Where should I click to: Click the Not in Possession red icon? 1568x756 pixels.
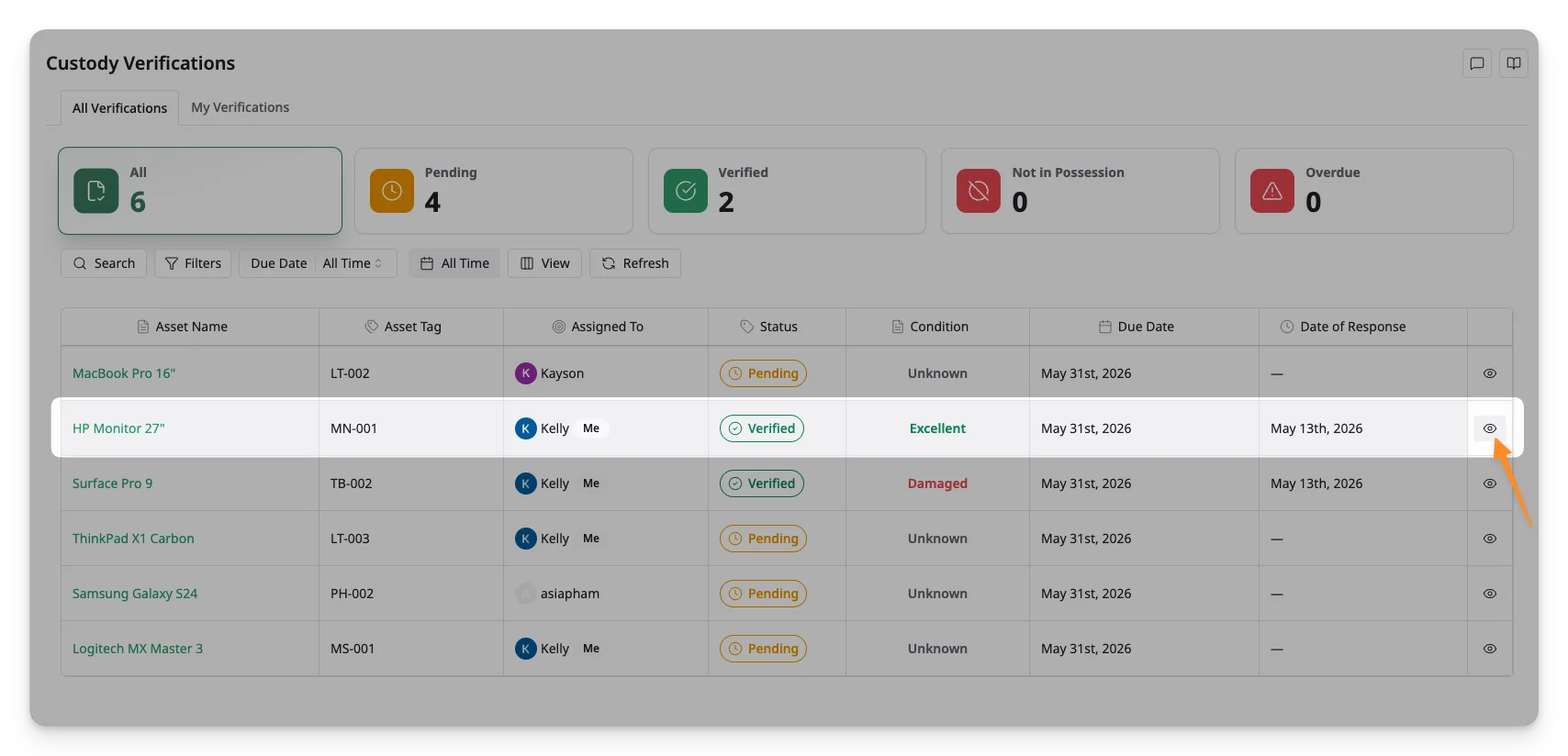(979, 191)
